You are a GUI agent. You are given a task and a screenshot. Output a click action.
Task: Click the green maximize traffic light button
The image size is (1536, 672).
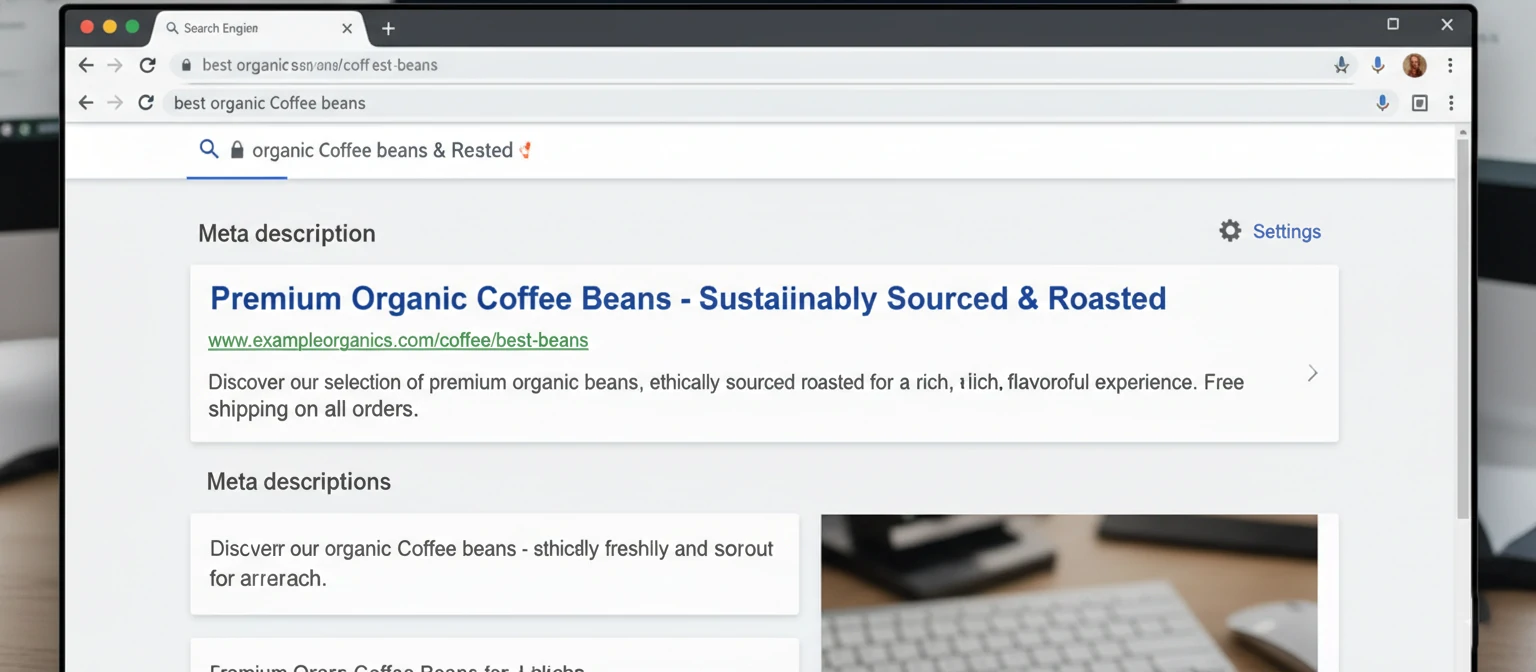click(134, 25)
